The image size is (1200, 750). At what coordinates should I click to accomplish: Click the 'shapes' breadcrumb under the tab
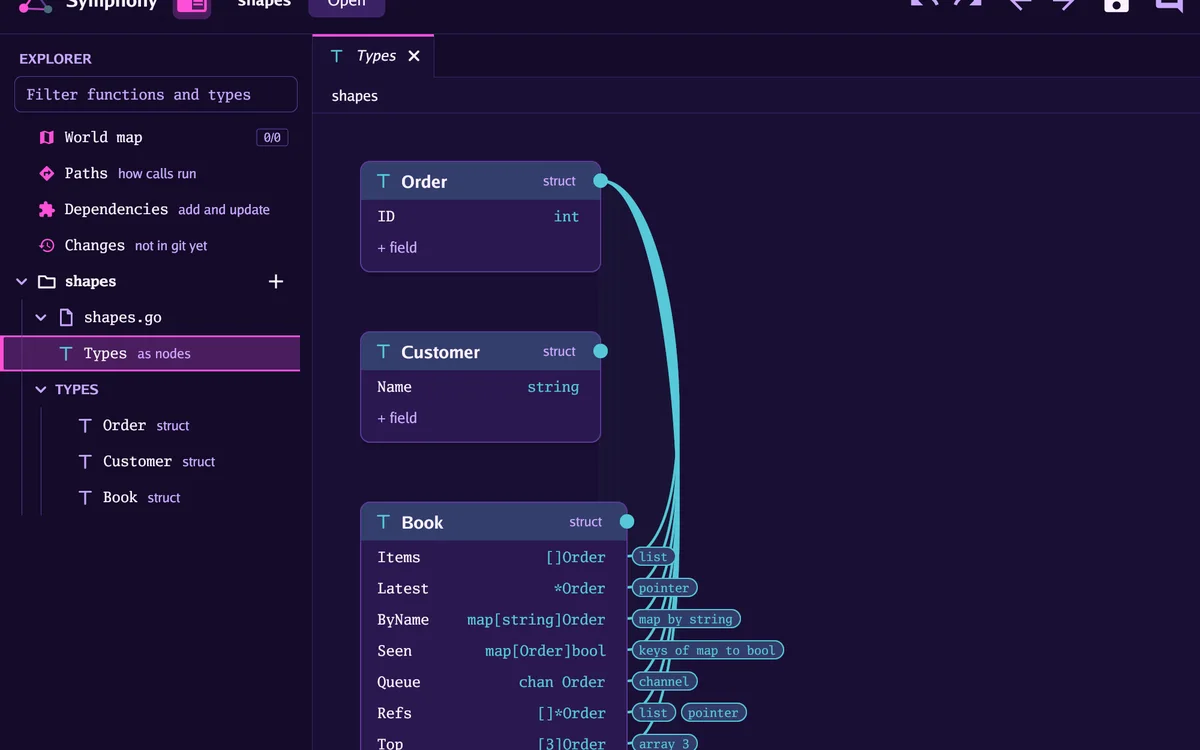pyautogui.click(x=355, y=96)
